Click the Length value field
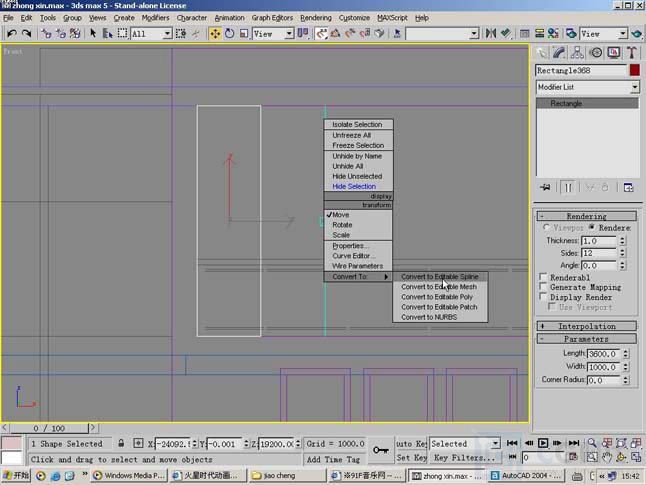Viewport: 646px width, 485px height. [x=604, y=354]
